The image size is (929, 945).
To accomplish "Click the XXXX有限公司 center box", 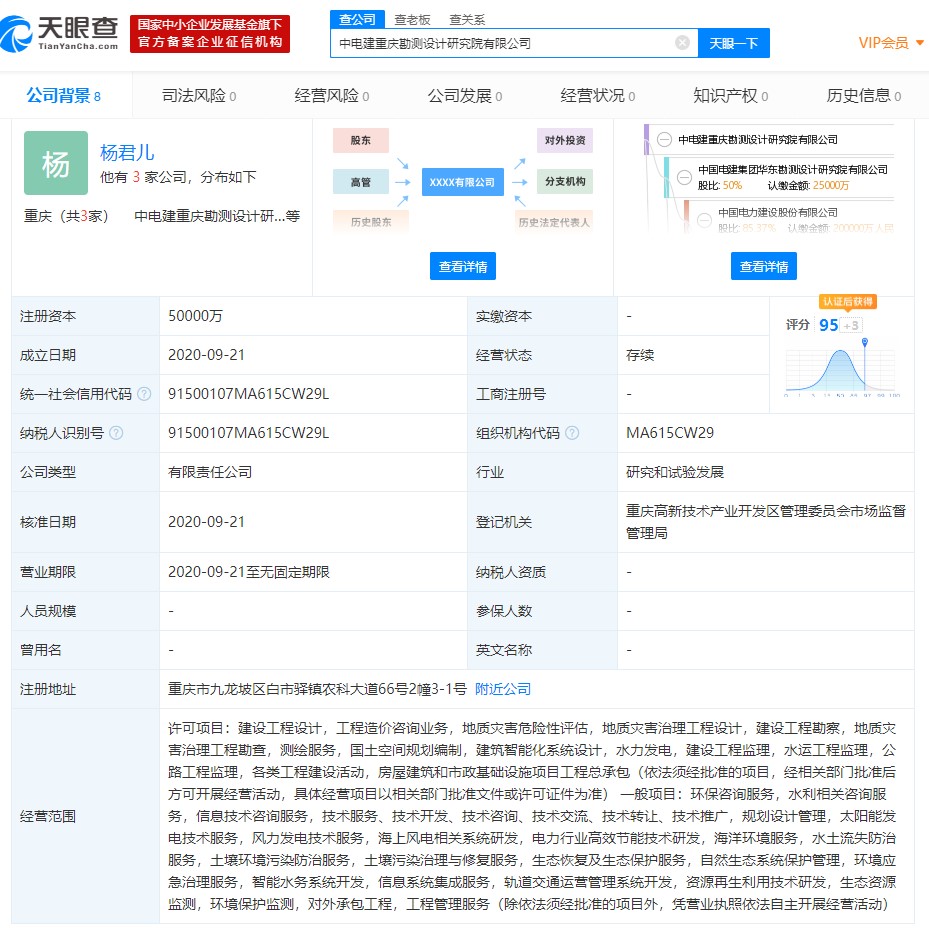I will 462,182.
